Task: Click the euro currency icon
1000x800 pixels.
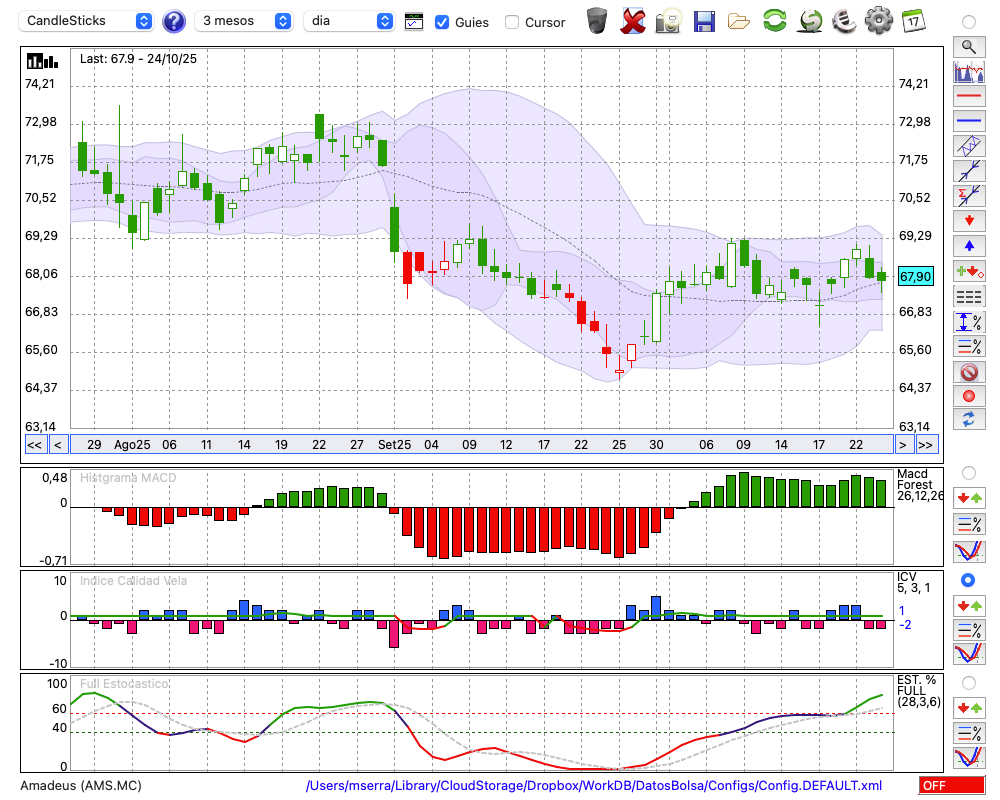Action: pyautogui.click(x=844, y=21)
